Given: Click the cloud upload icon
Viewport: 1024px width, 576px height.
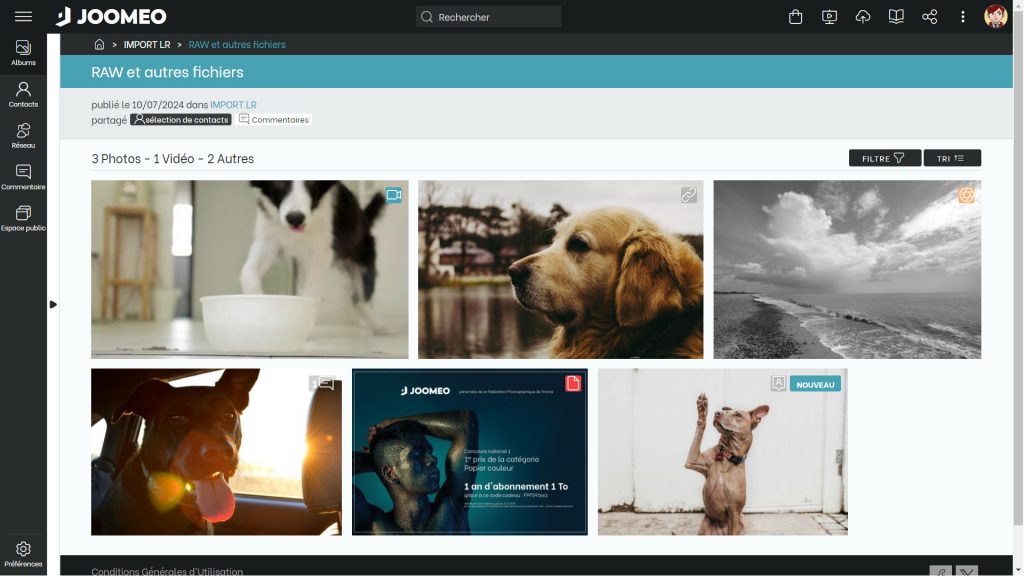Looking at the screenshot, I should [863, 17].
